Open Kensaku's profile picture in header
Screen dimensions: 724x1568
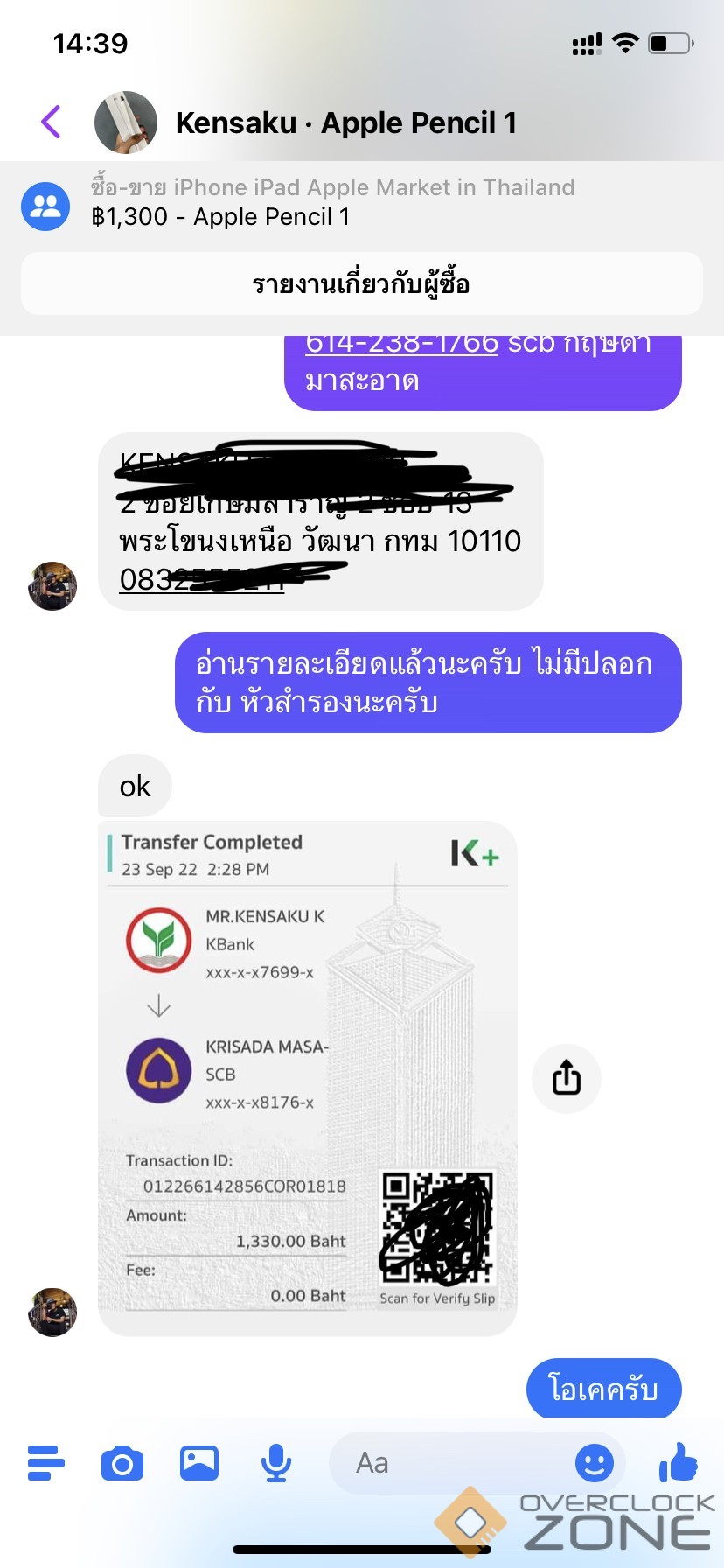pyautogui.click(x=126, y=122)
